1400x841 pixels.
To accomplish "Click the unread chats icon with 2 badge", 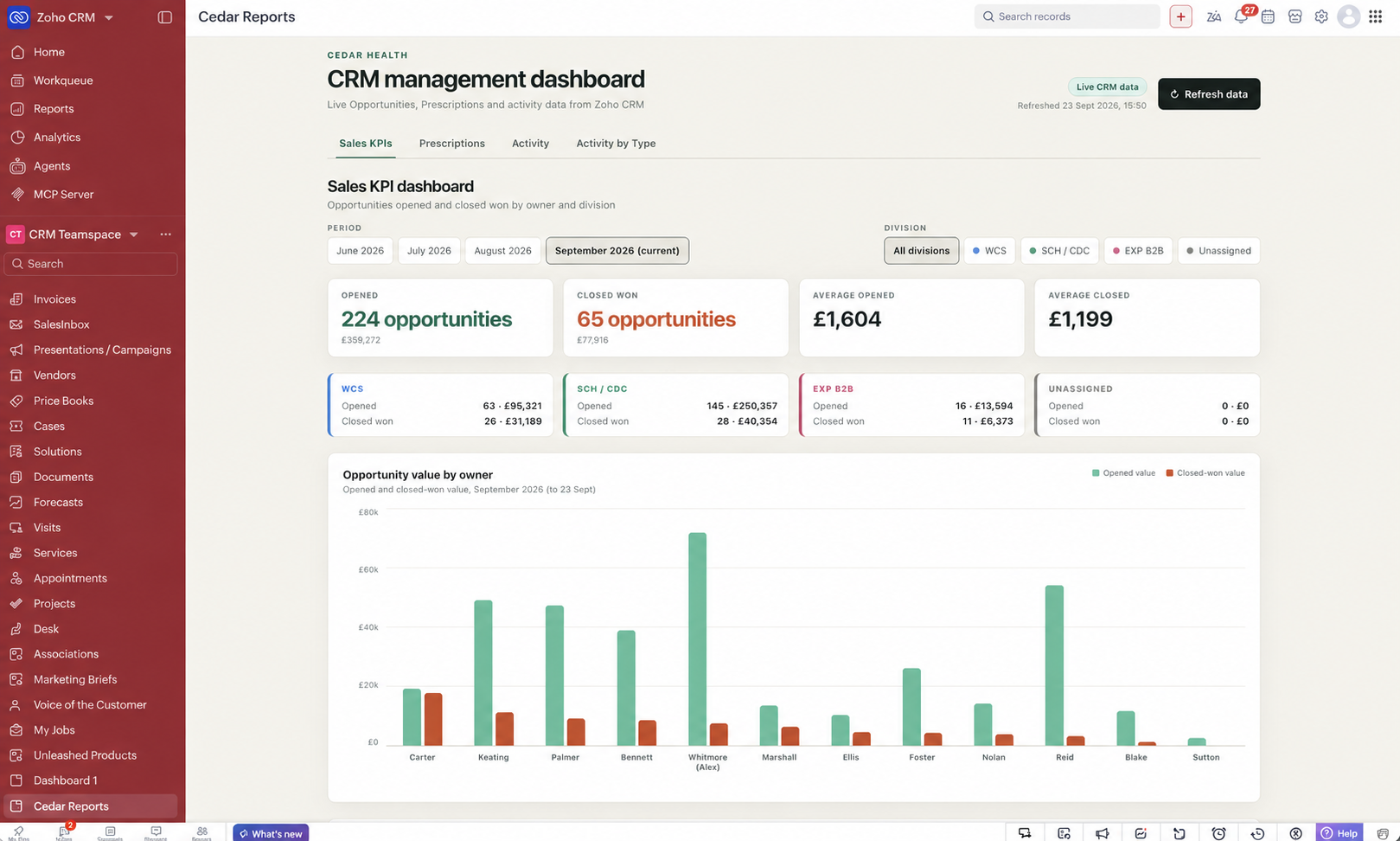I will tap(64, 831).
